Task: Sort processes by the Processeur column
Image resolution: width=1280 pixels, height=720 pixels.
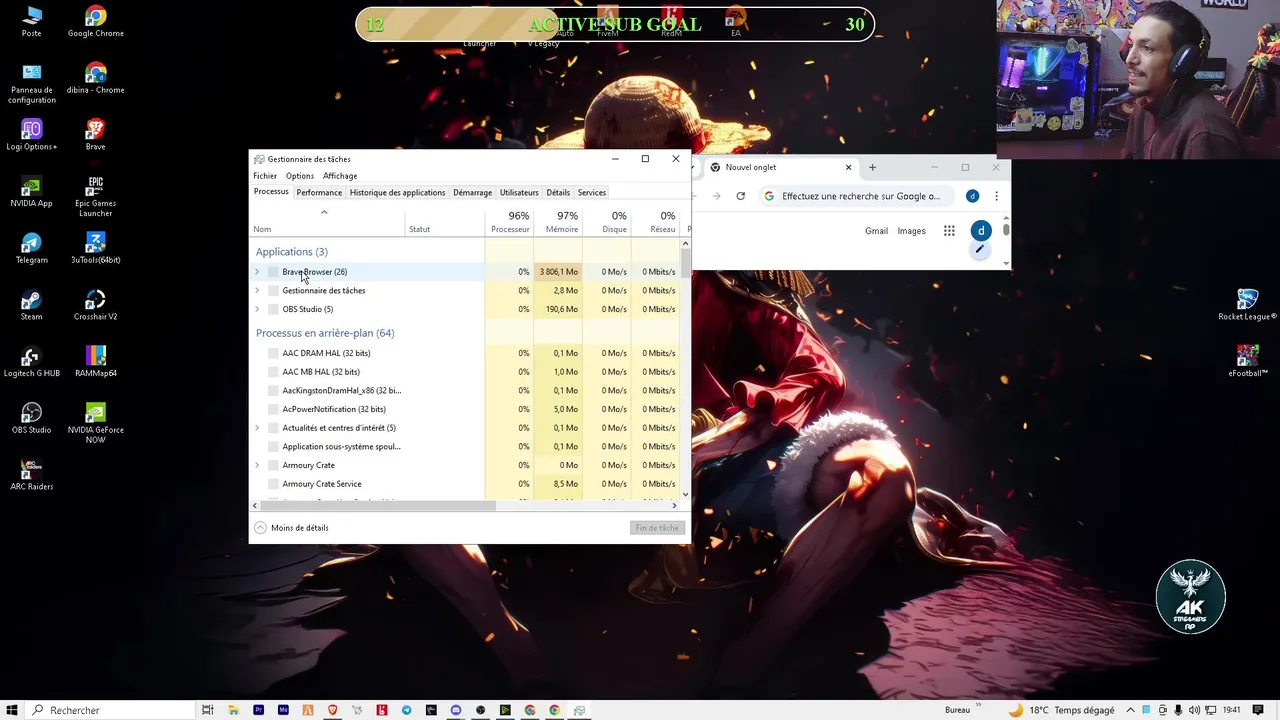Action: tap(509, 222)
